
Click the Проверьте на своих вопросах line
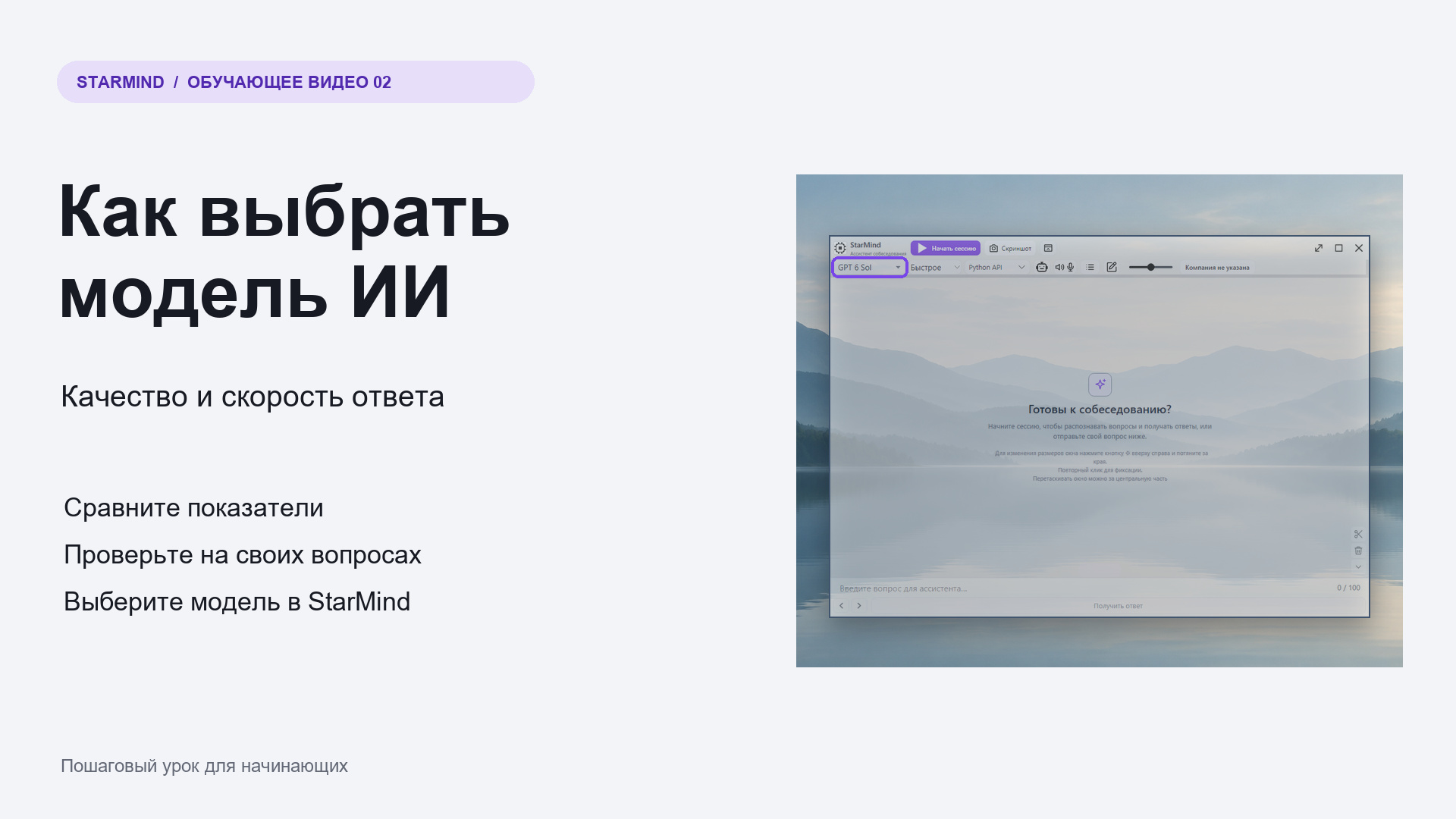click(243, 554)
